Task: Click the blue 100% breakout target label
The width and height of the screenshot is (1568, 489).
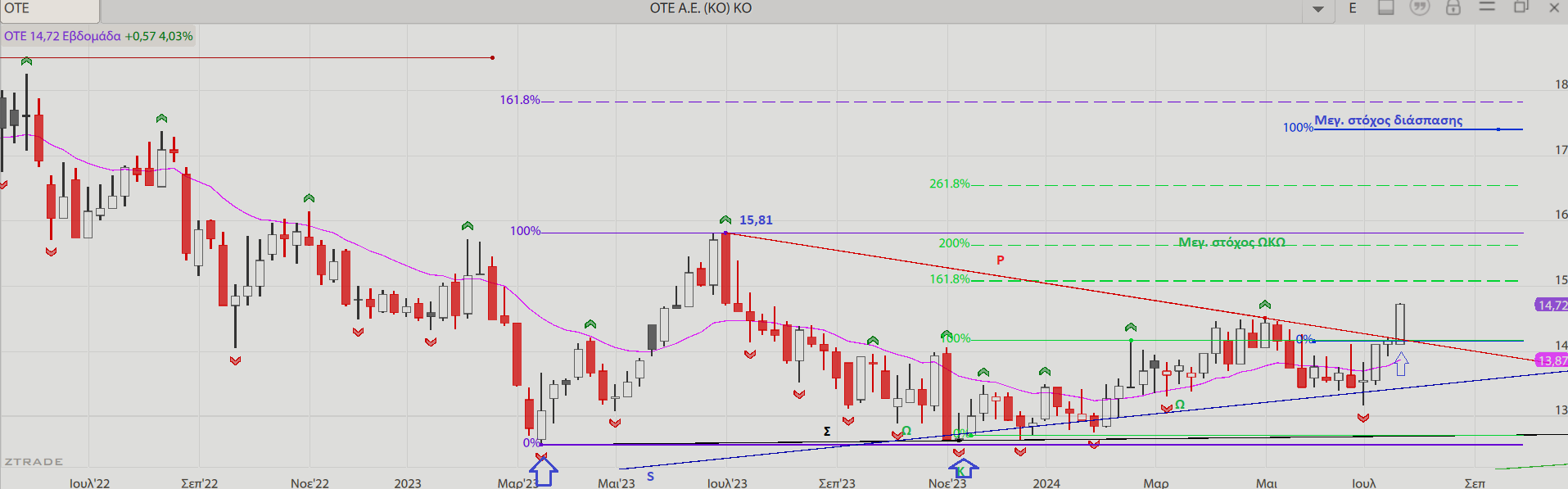Action: click(1298, 128)
